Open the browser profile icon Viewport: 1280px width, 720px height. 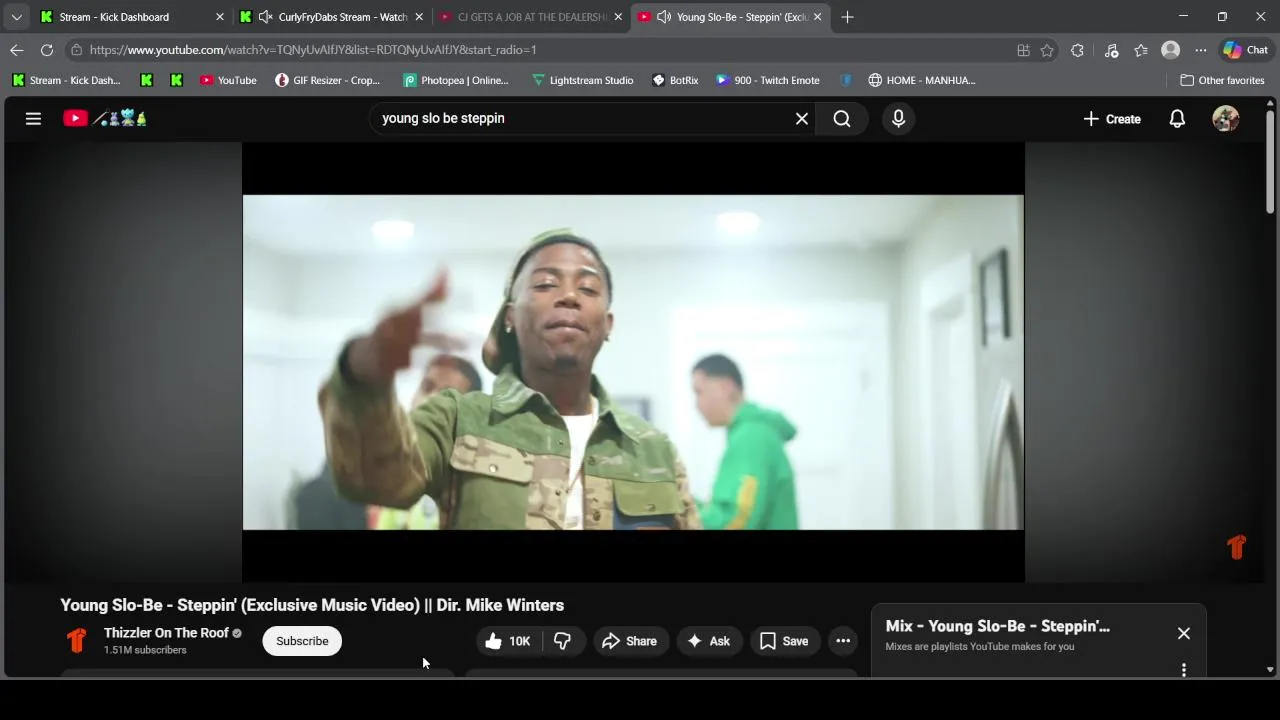coord(1171,50)
